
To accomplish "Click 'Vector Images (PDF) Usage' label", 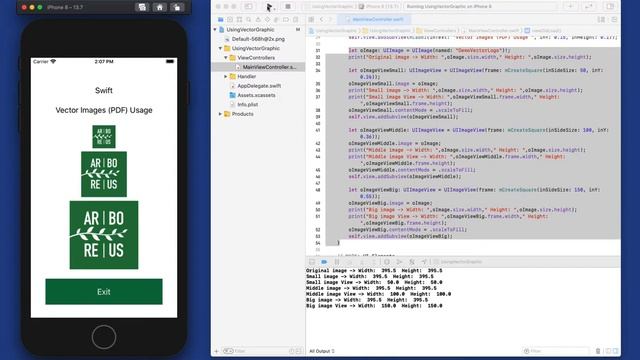I will pyautogui.click(x=104, y=110).
